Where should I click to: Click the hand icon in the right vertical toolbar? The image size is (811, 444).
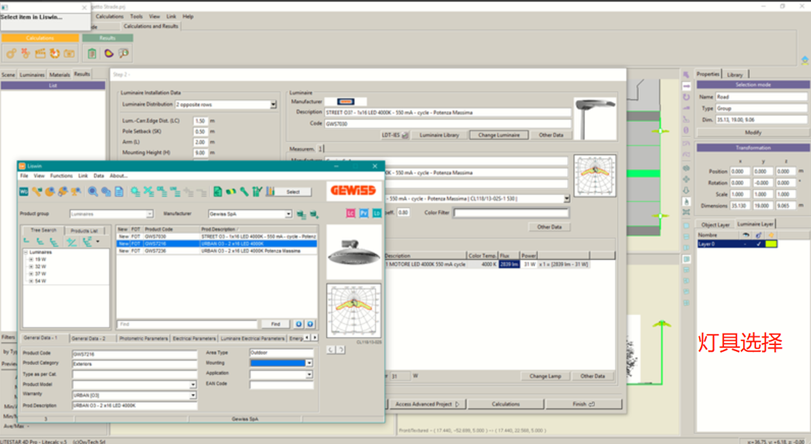coord(686,201)
